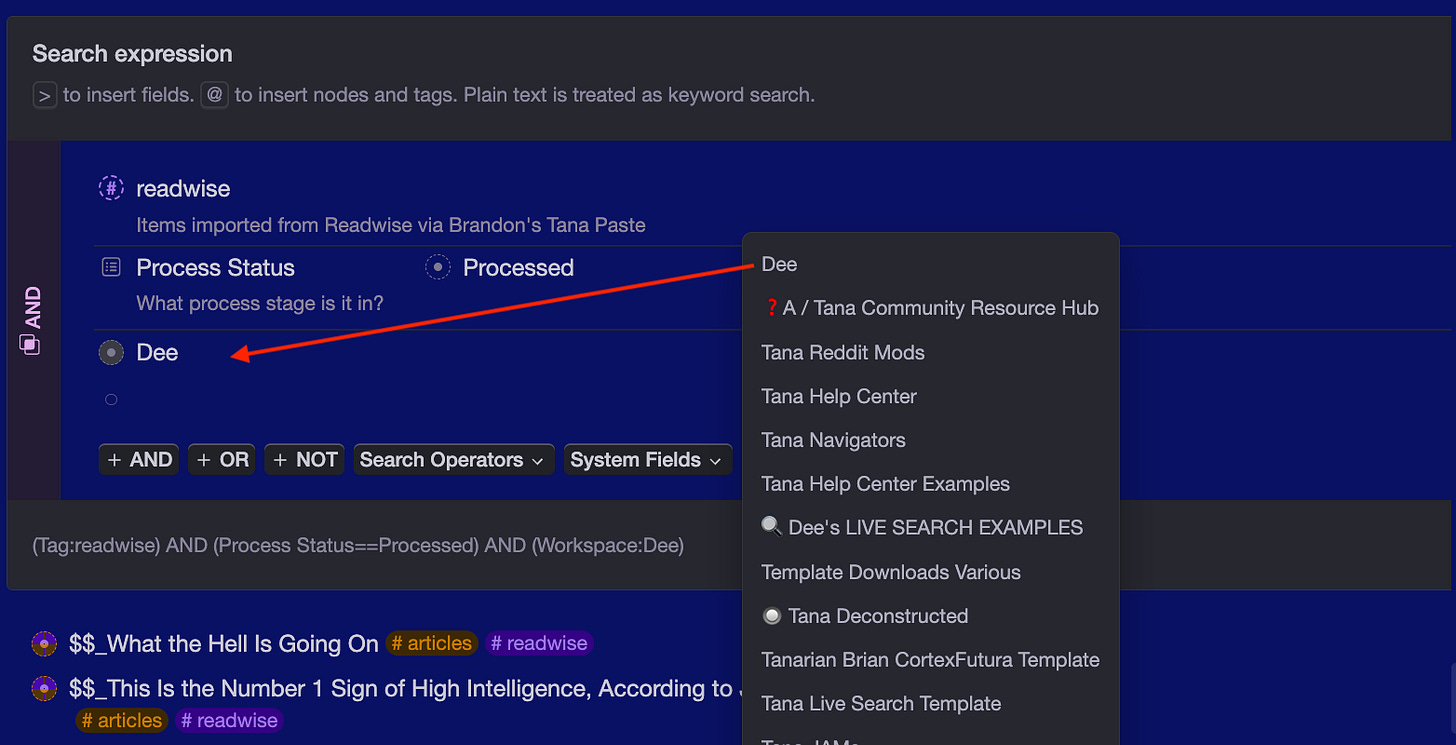Screen dimensions: 1456x745
Task: Select A / Tana Community Resource Hub
Action: point(930,308)
